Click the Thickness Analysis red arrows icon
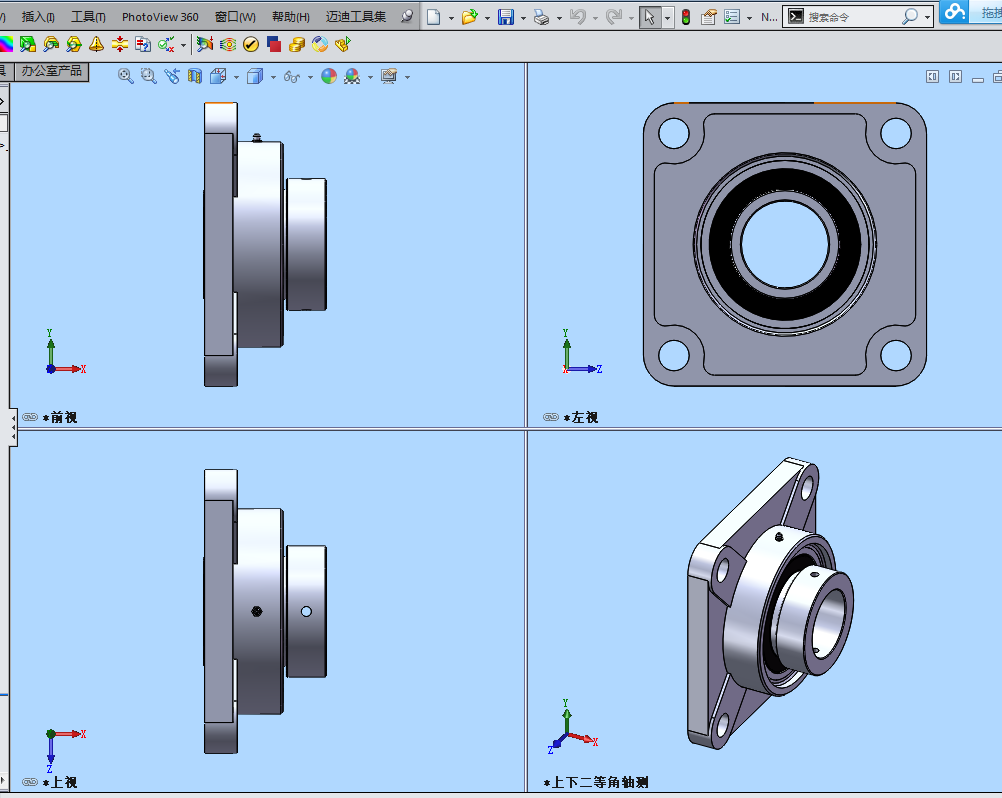 pyautogui.click(x=119, y=44)
